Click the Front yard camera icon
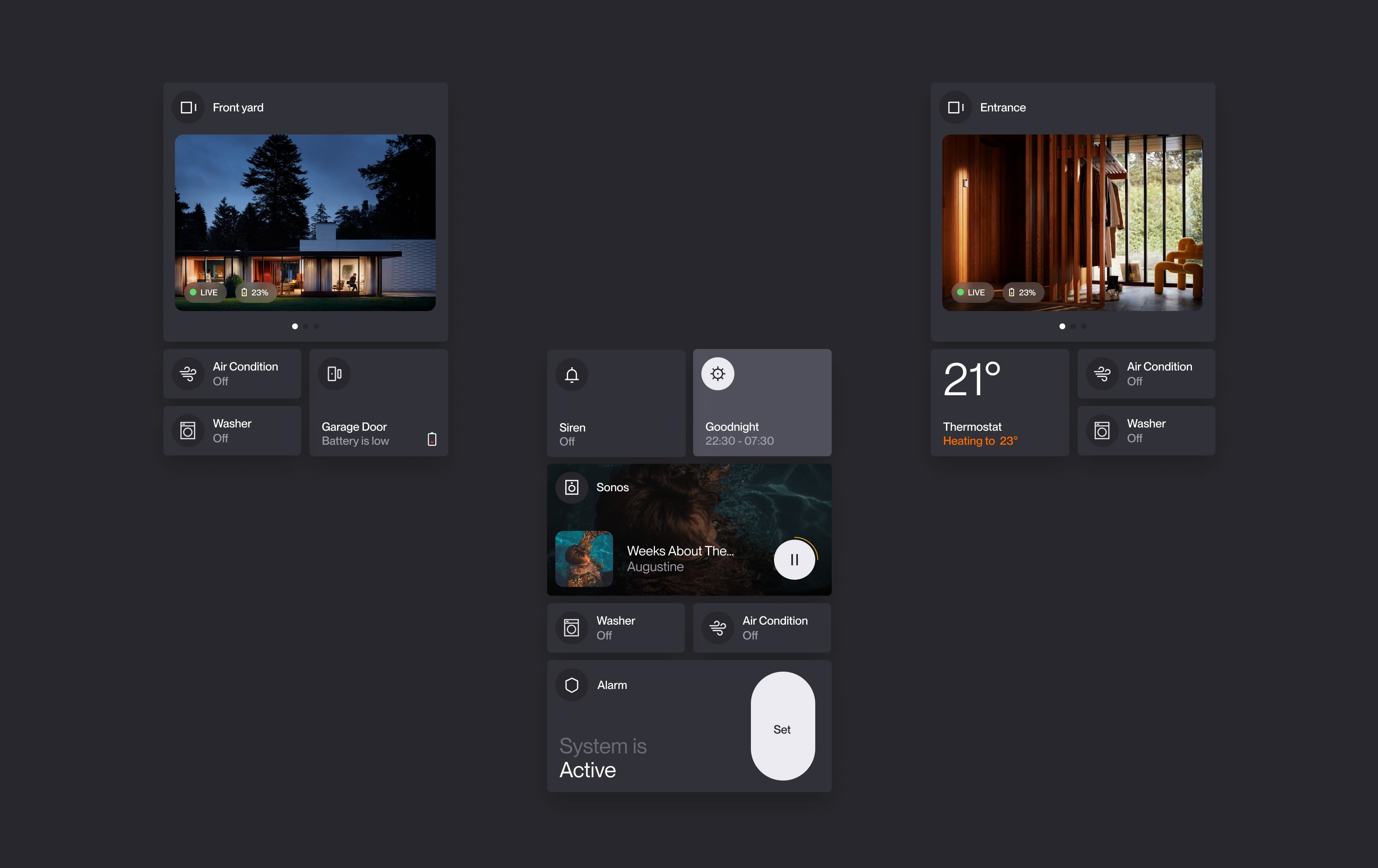Viewport: 1378px width, 868px height. pyautogui.click(x=188, y=108)
